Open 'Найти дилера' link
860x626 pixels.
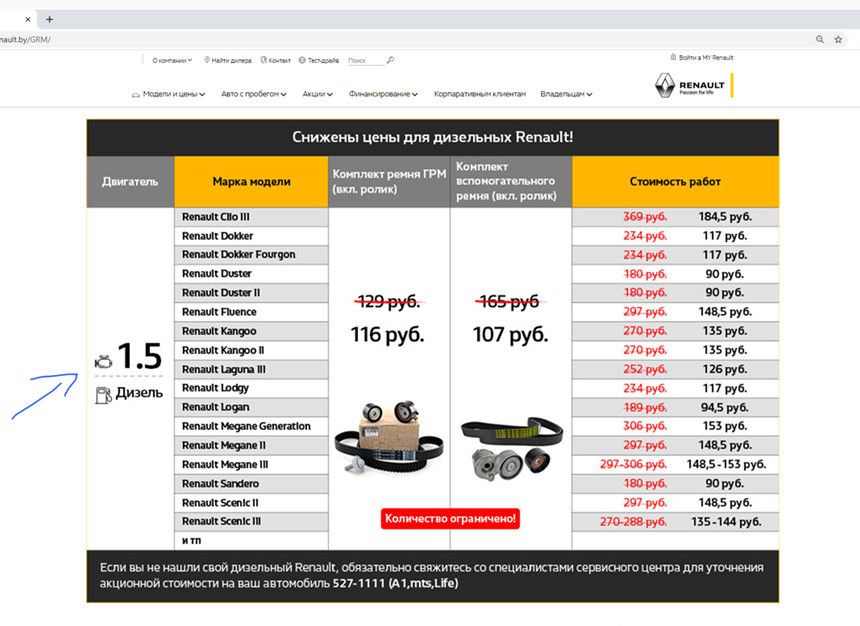click(228, 60)
